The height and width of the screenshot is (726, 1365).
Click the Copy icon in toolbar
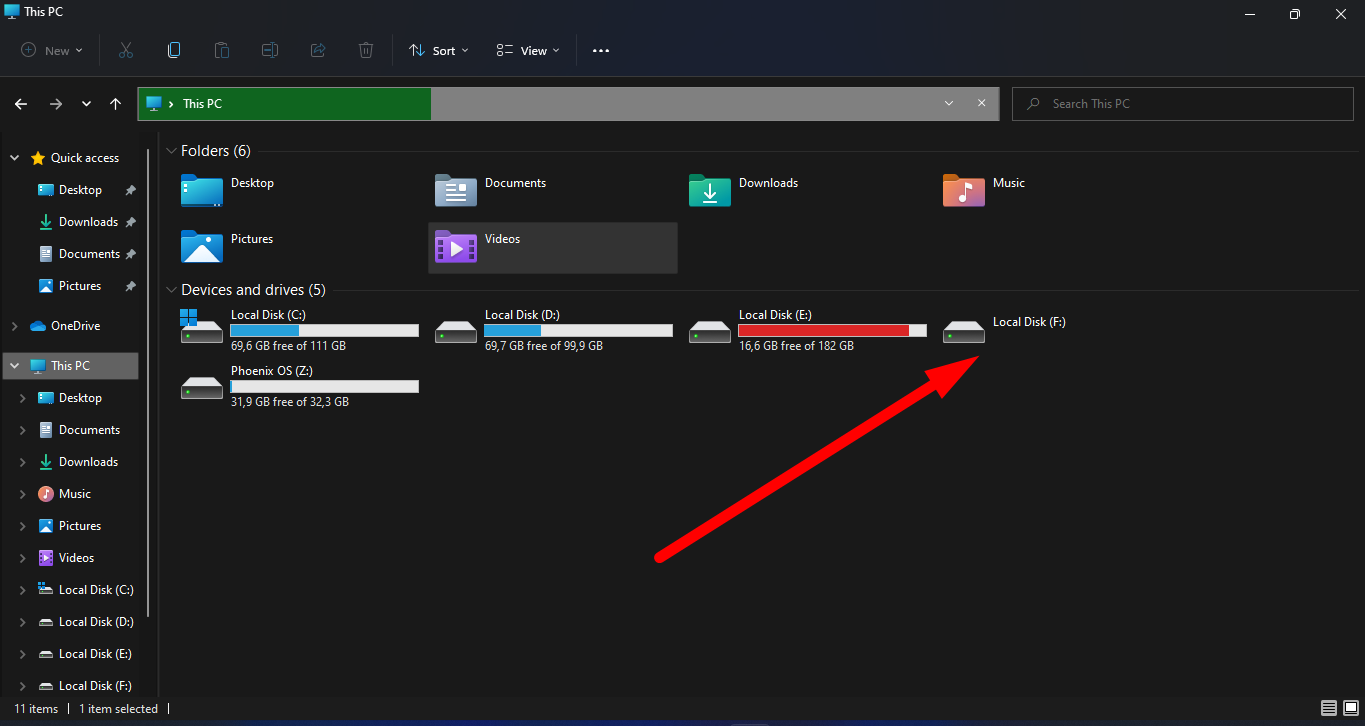click(174, 50)
